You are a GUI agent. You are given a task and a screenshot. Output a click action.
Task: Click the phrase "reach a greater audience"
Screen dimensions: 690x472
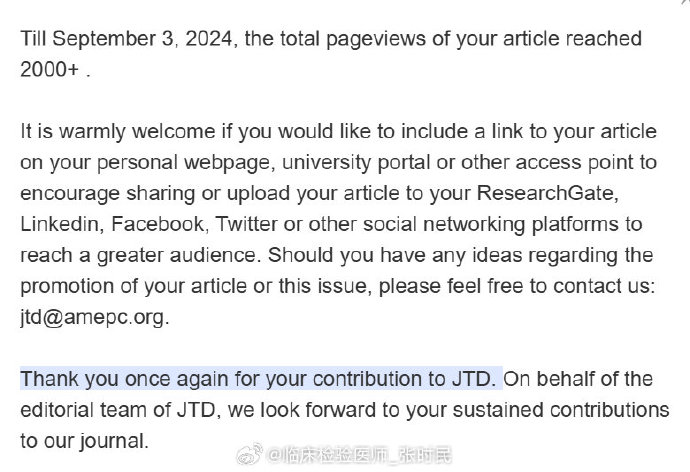[138, 256]
